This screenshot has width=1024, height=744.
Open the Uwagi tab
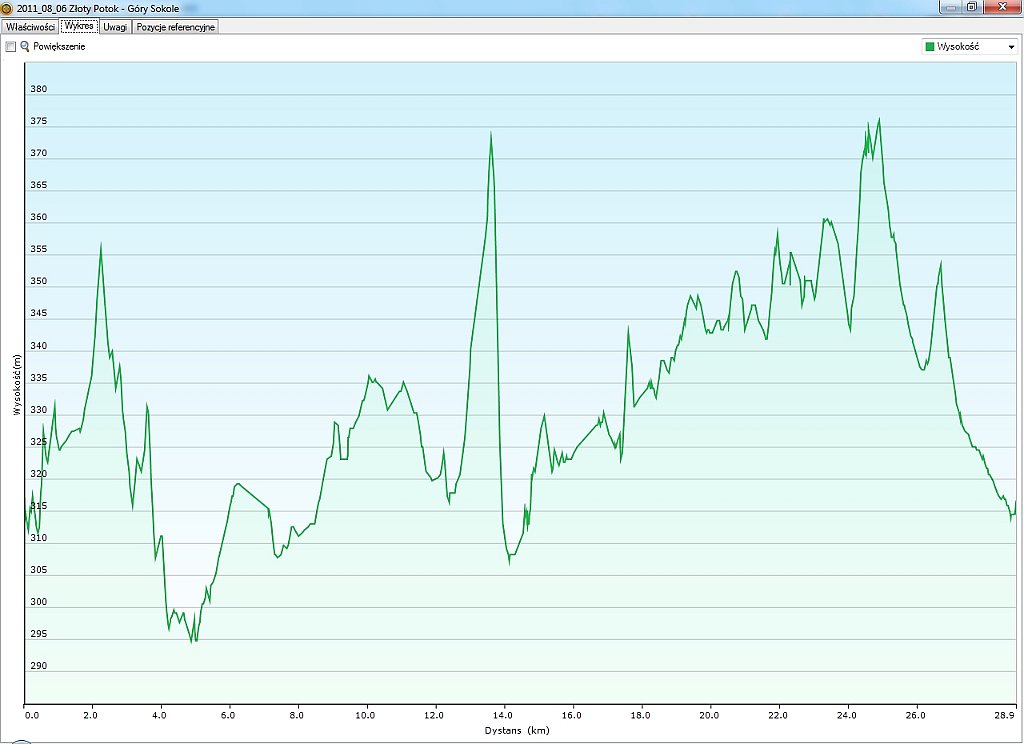115,27
